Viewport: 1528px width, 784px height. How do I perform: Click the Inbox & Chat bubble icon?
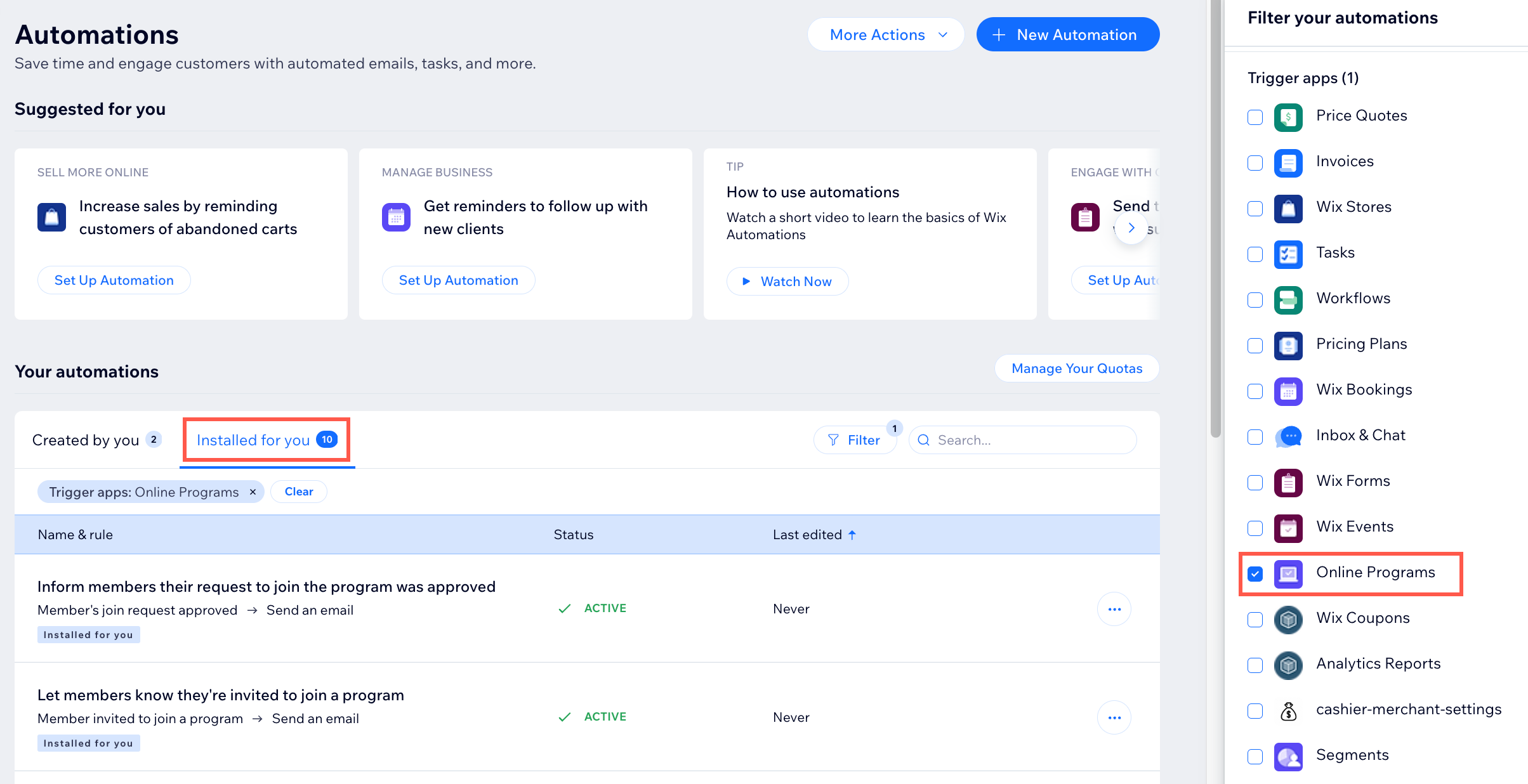point(1288,436)
